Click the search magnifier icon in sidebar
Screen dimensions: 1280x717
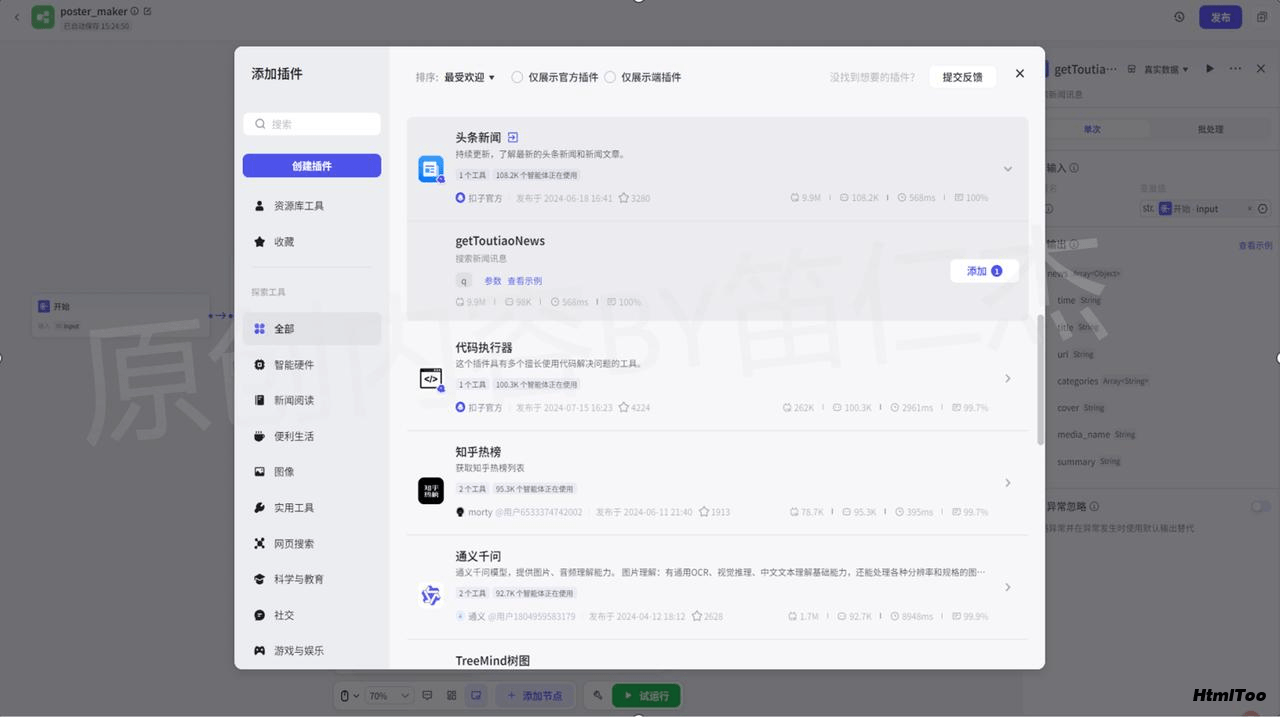[260, 124]
